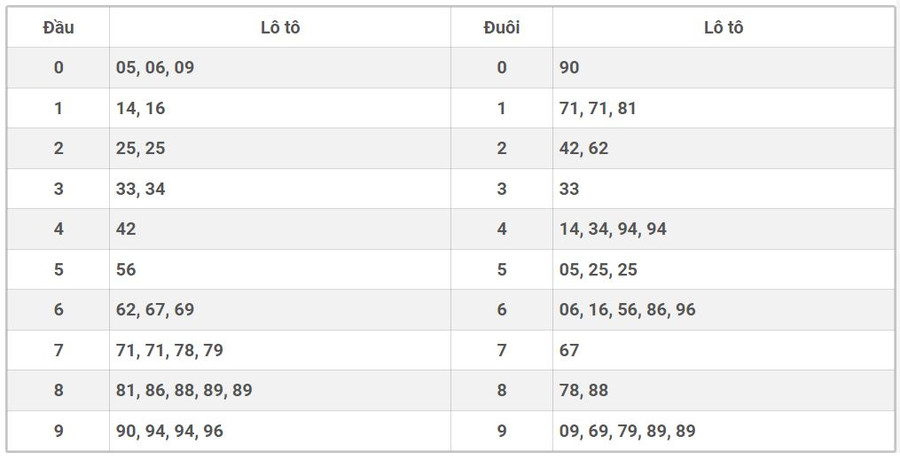
Task: Select the 71, 71, 78, 79 cell
Action: tap(169, 350)
